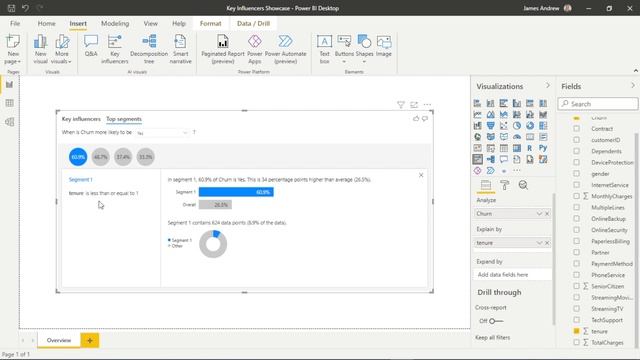The width and height of the screenshot is (640, 360).
Task: Remove Churn from the Analyze well
Action: pyautogui.click(x=547, y=213)
